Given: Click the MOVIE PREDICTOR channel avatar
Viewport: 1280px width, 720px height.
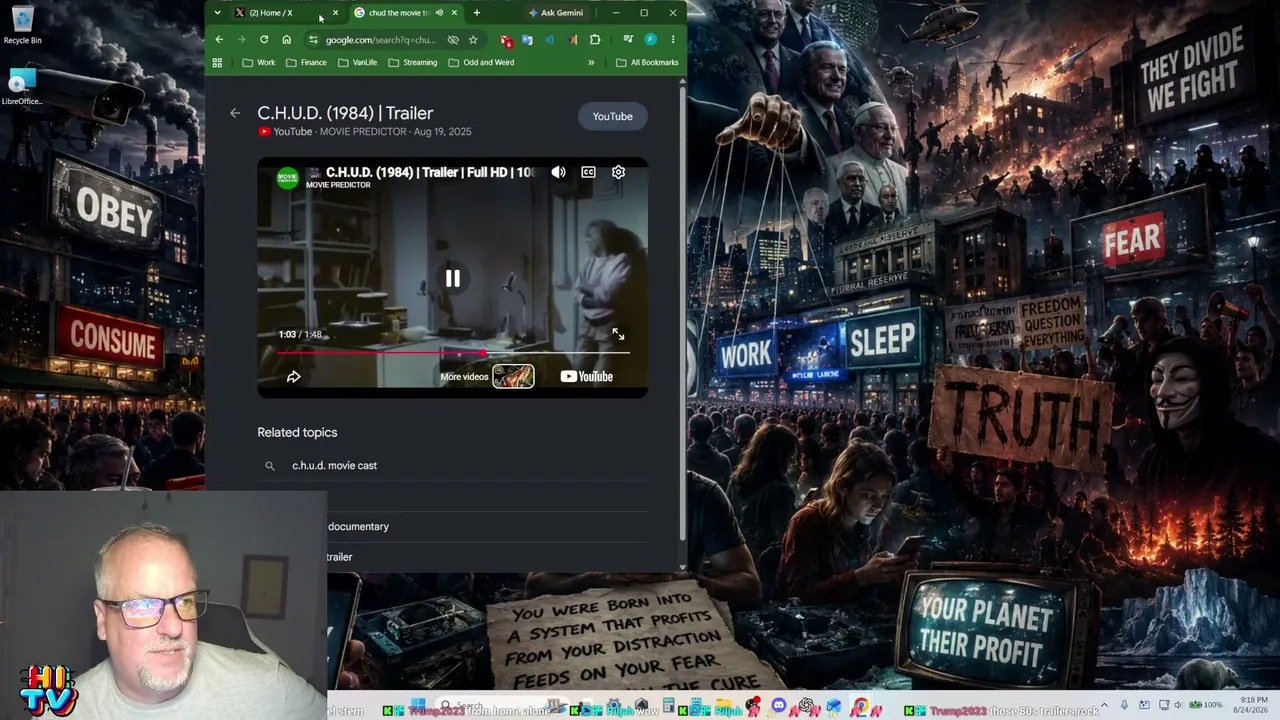Looking at the screenshot, I should 287,178.
